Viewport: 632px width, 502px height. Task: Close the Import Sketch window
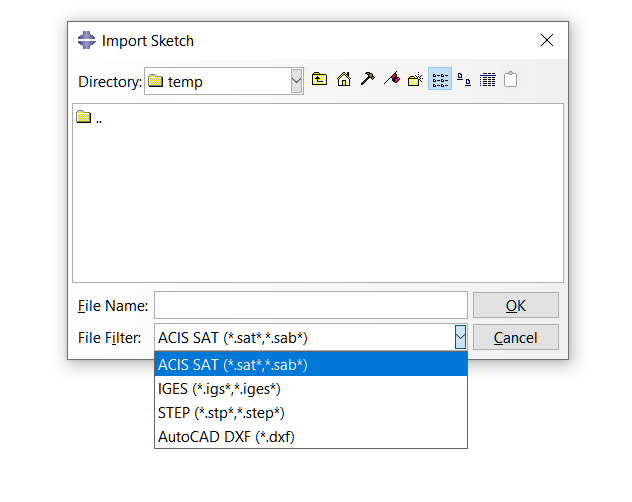tap(547, 40)
